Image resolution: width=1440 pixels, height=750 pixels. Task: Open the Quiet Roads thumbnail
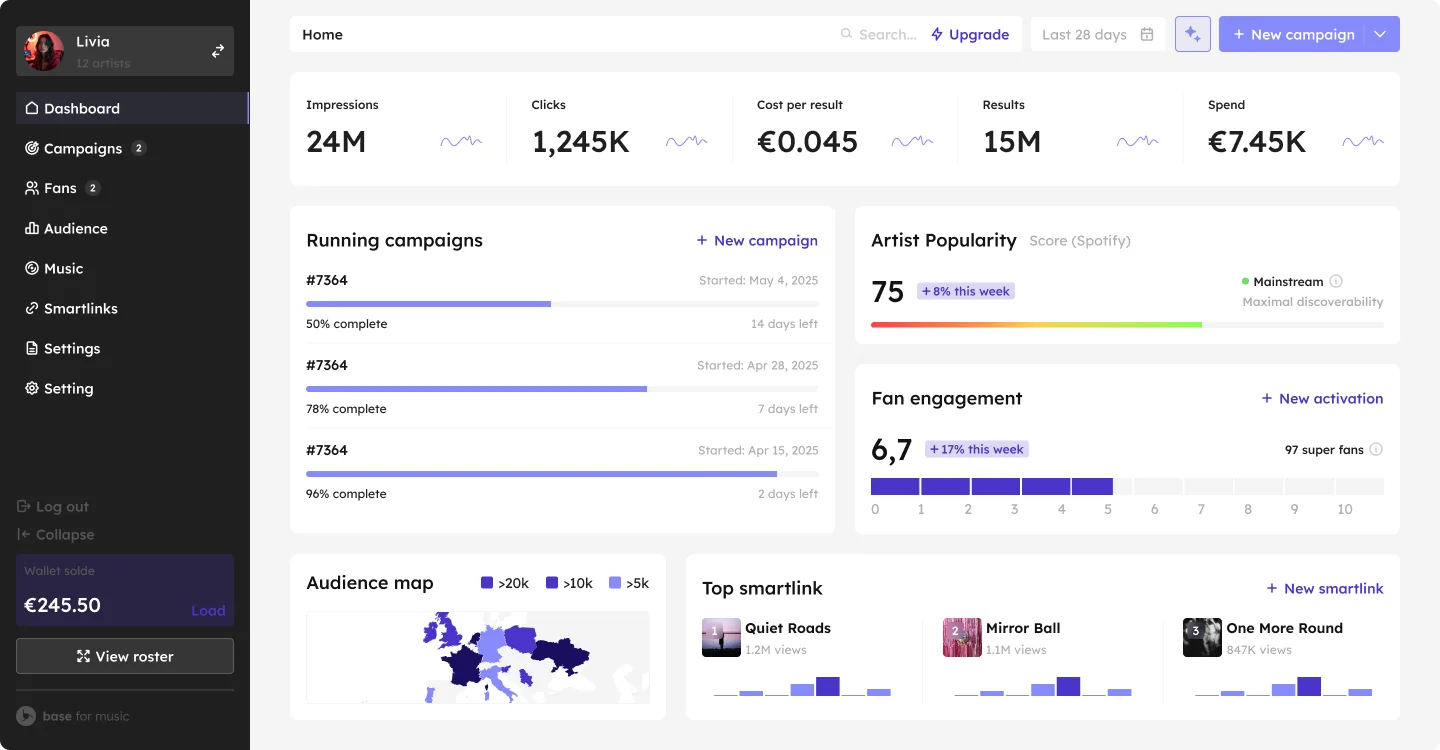point(721,637)
